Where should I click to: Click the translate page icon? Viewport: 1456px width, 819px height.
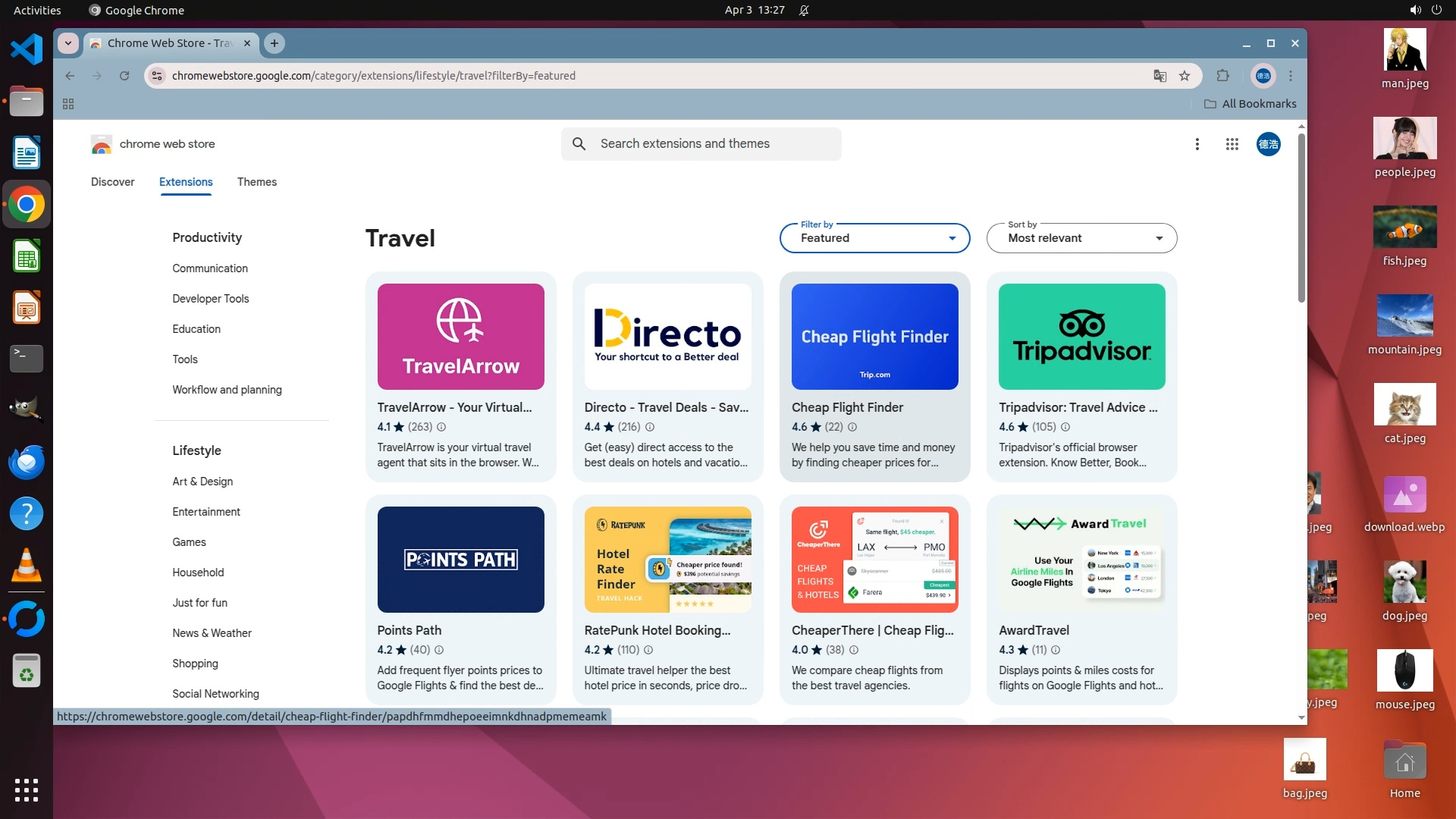tap(1159, 76)
